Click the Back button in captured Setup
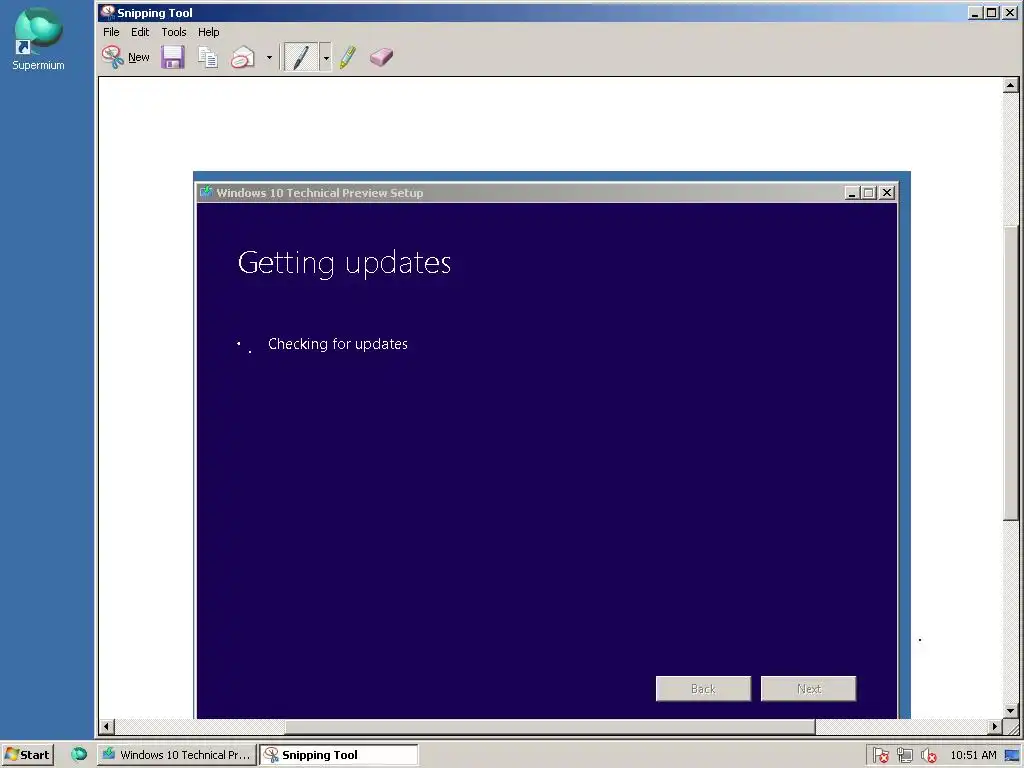1024x768 pixels. pyautogui.click(x=703, y=689)
